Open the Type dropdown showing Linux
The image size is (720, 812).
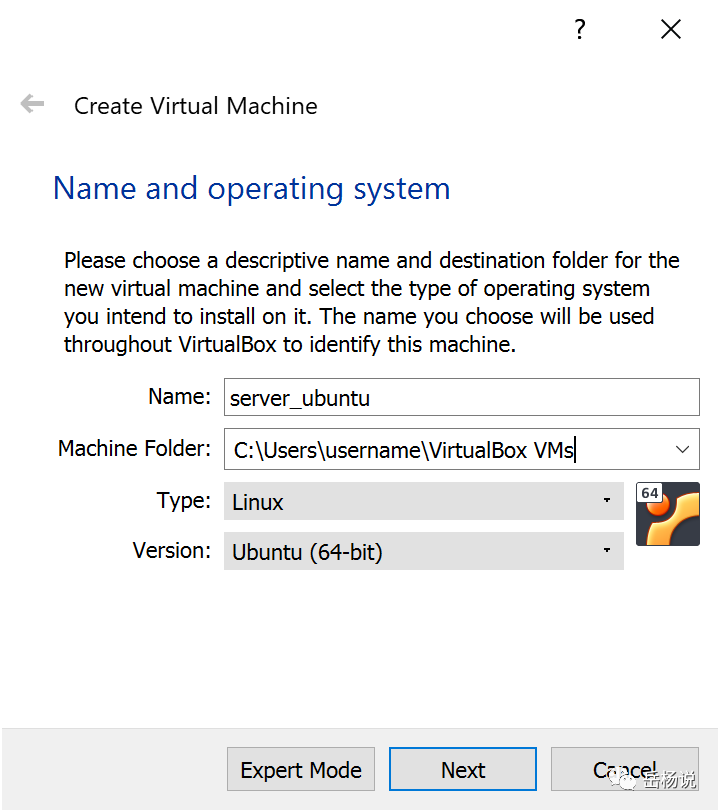[x=423, y=501]
